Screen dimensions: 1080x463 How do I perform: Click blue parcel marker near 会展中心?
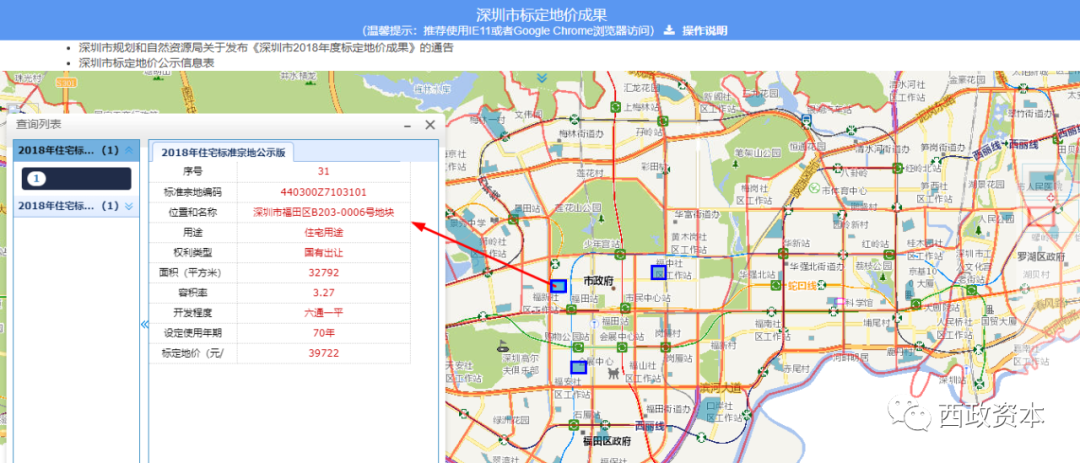coord(577,367)
